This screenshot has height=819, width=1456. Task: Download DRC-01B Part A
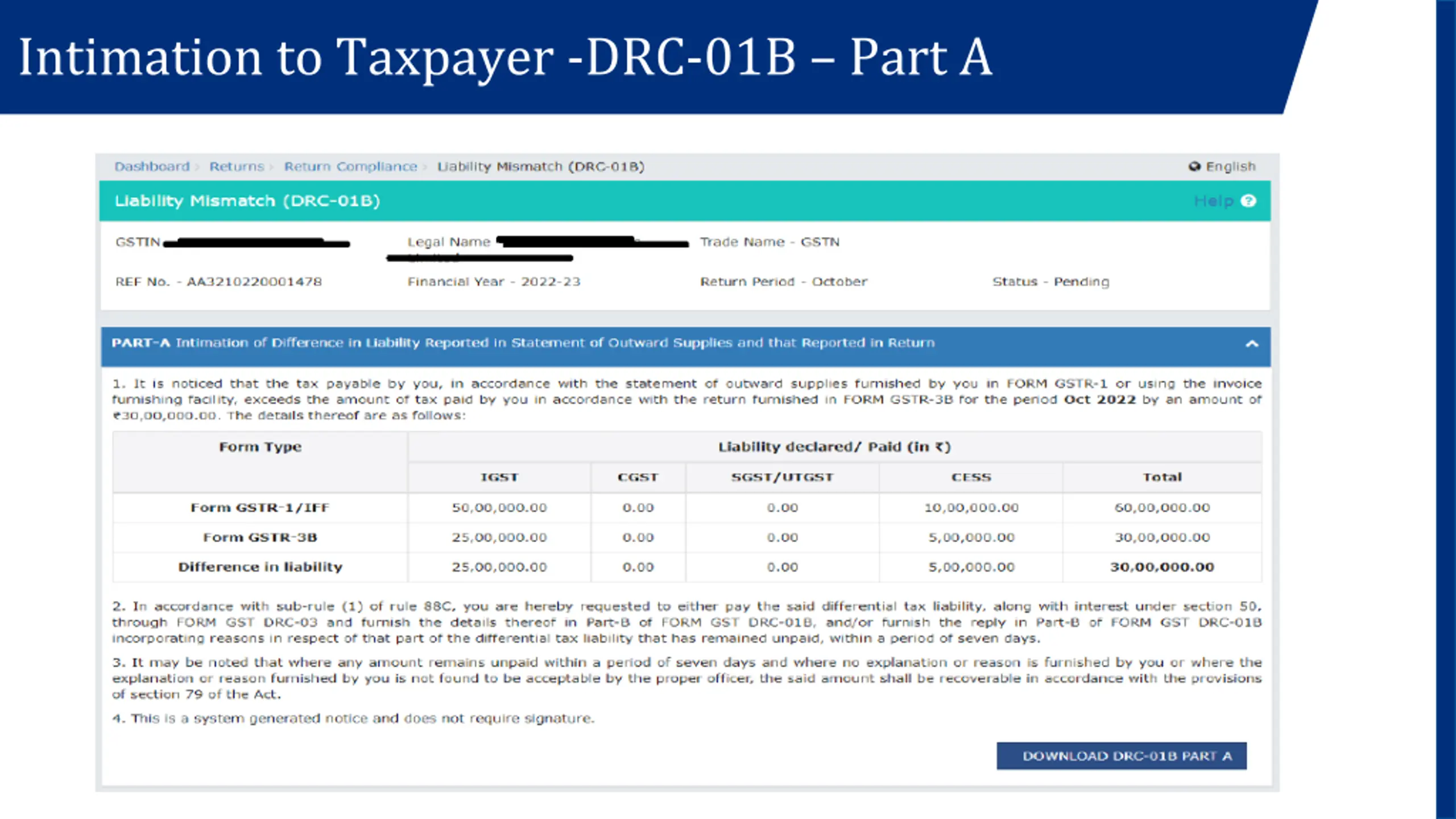[x=1121, y=756]
